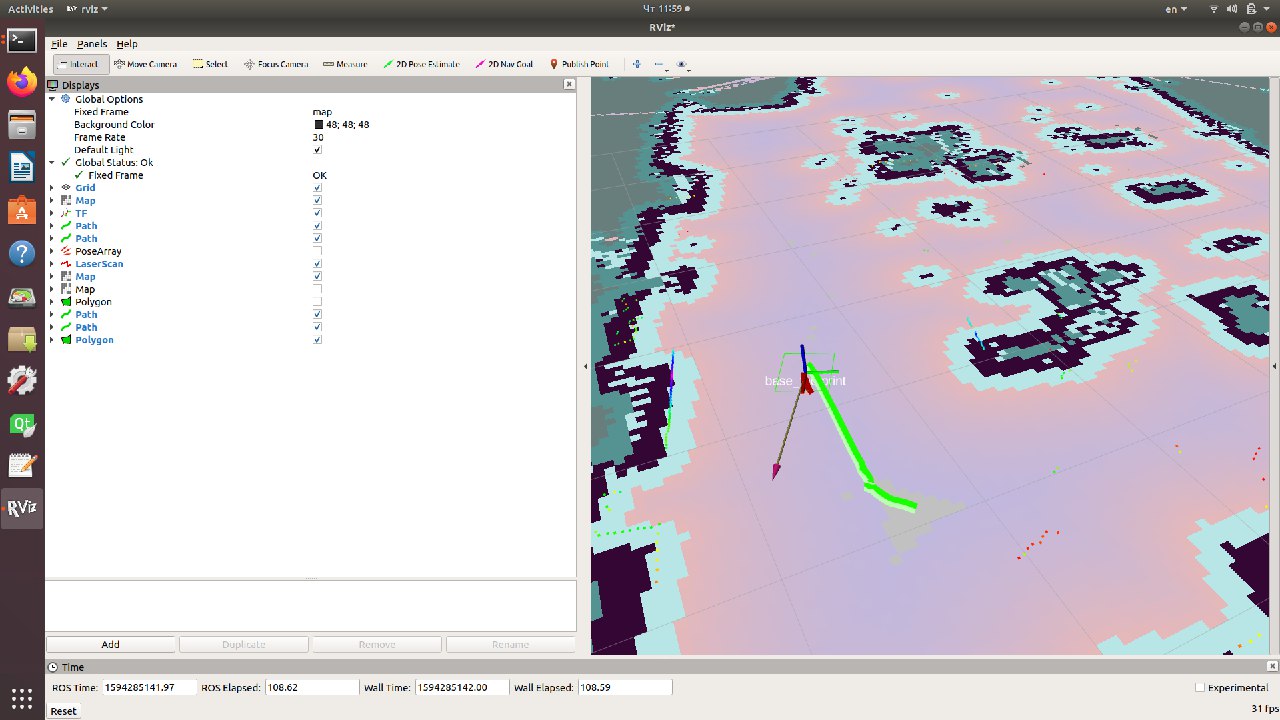Click the Fixed Frame value map

[322, 112]
